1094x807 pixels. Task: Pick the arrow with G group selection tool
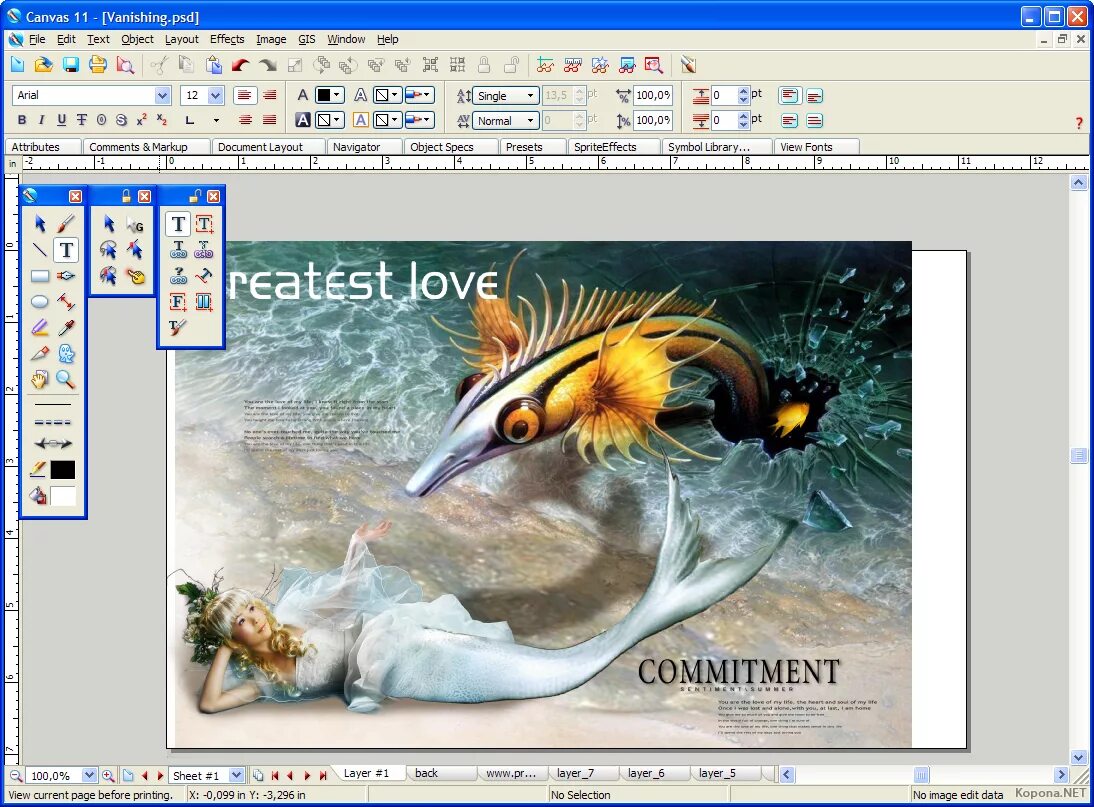(x=135, y=224)
